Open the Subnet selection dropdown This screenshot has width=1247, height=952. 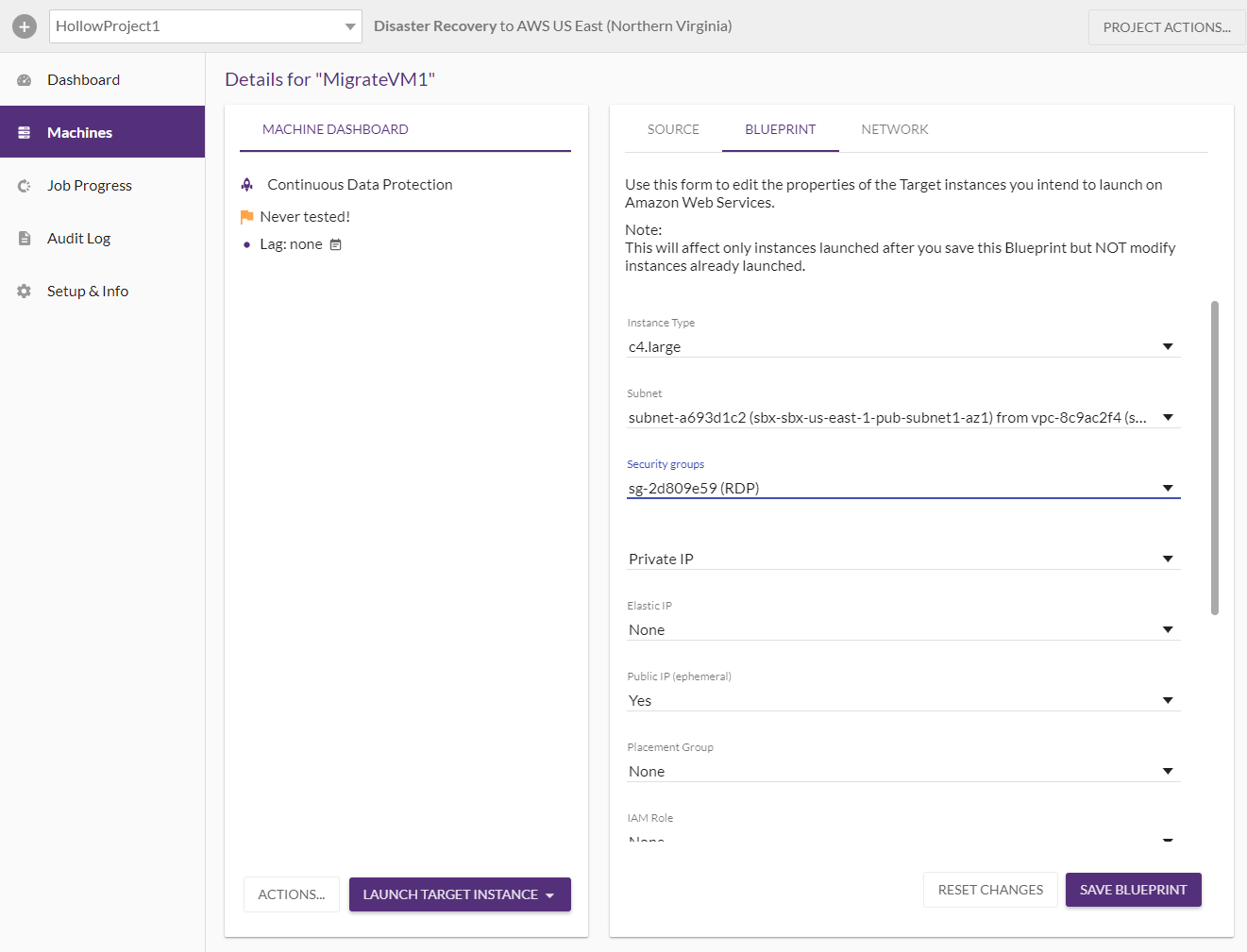[902, 418]
